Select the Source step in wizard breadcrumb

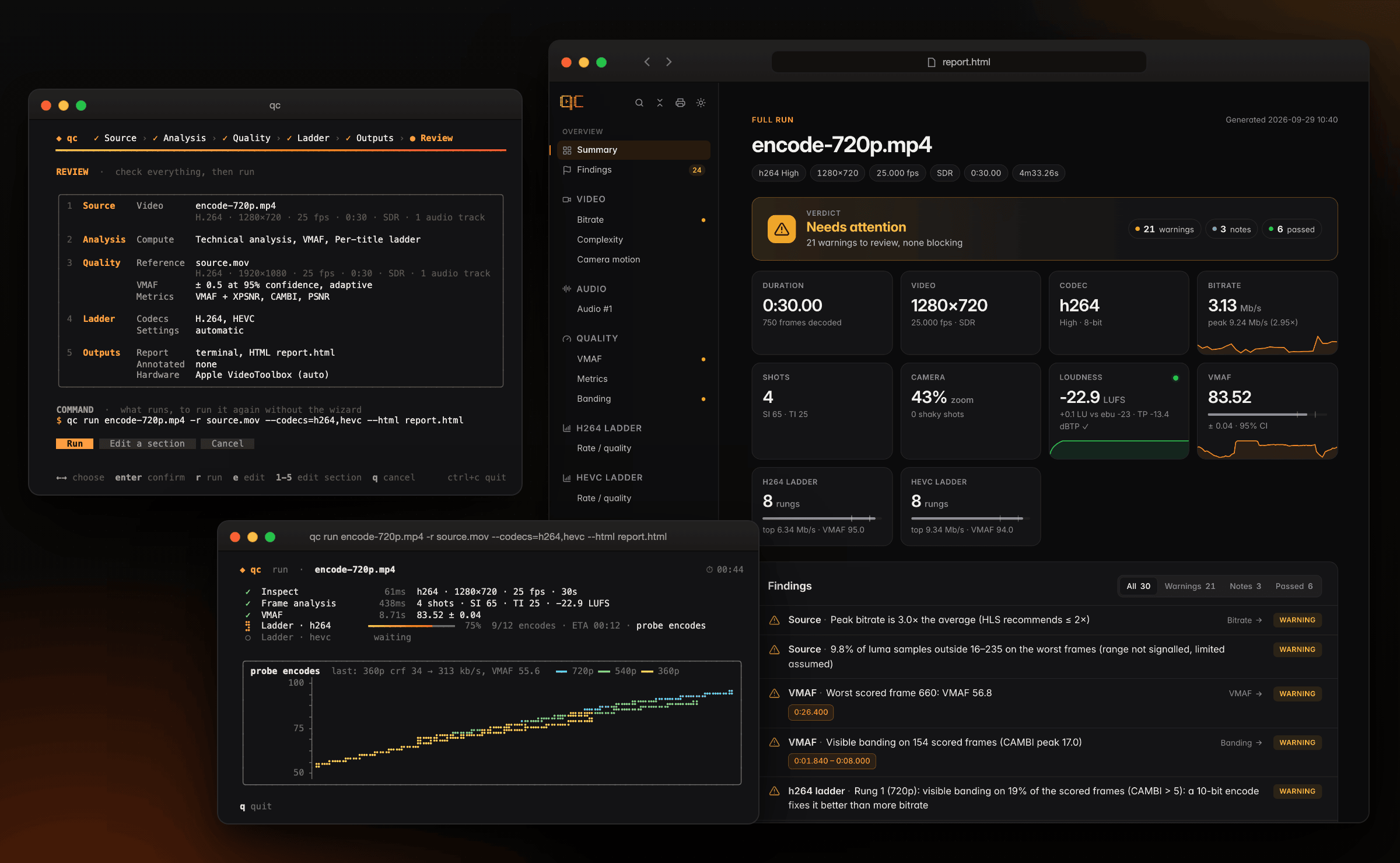coord(115,138)
